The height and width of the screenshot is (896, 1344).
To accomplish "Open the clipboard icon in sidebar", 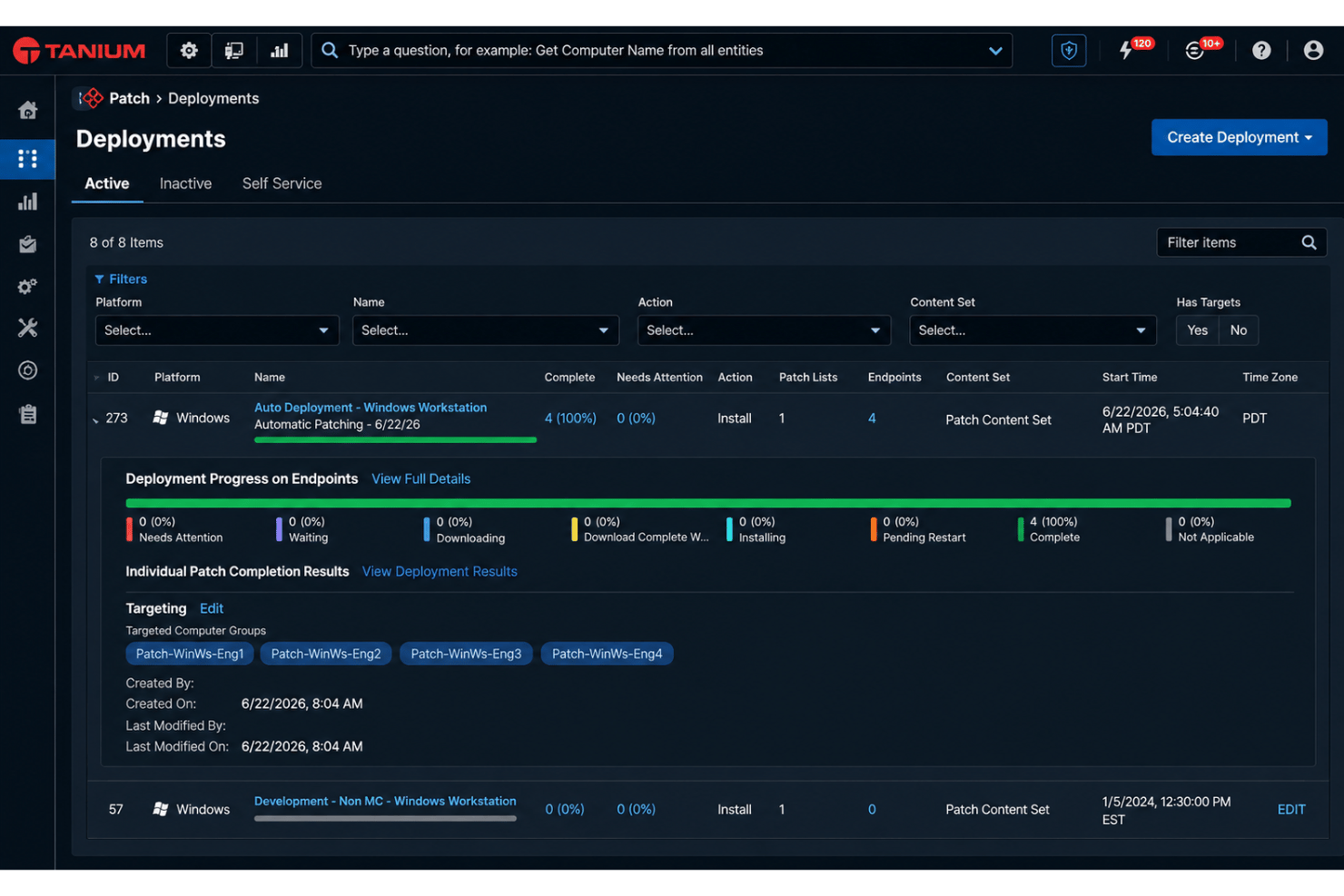I will [28, 414].
